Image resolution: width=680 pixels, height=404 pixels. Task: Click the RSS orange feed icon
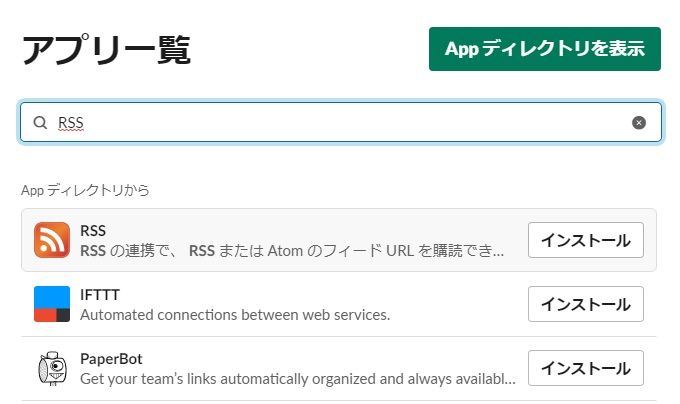(x=52, y=240)
